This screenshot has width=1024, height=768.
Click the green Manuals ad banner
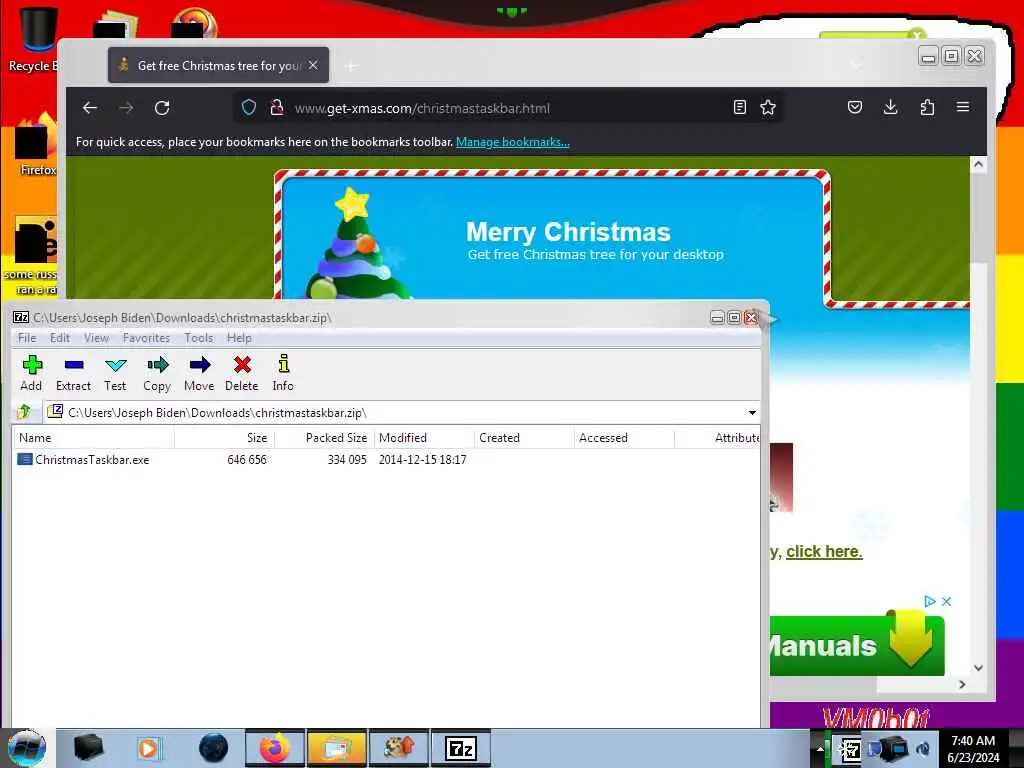pyautogui.click(x=857, y=645)
